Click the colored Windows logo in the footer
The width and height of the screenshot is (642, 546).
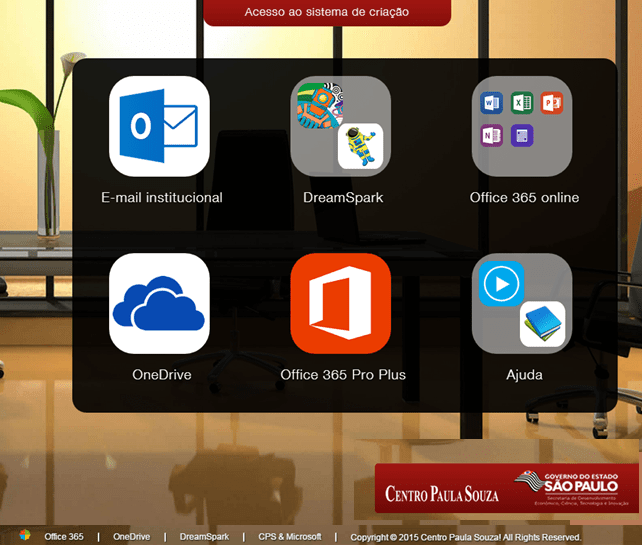[25, 536]
